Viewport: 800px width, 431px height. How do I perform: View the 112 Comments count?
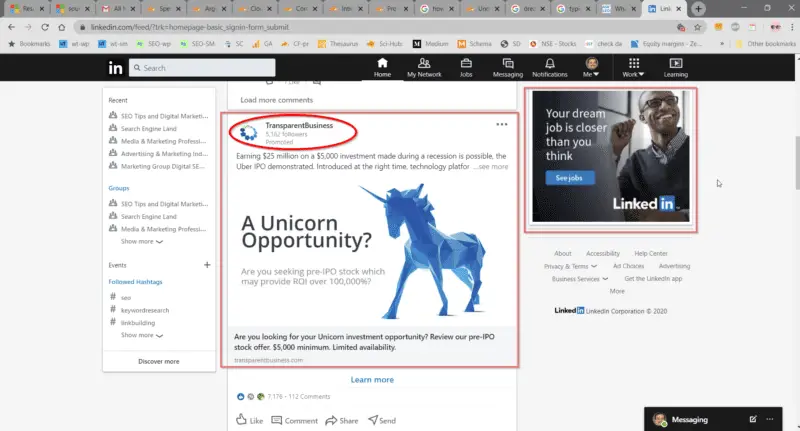click(x=309, y=396)
